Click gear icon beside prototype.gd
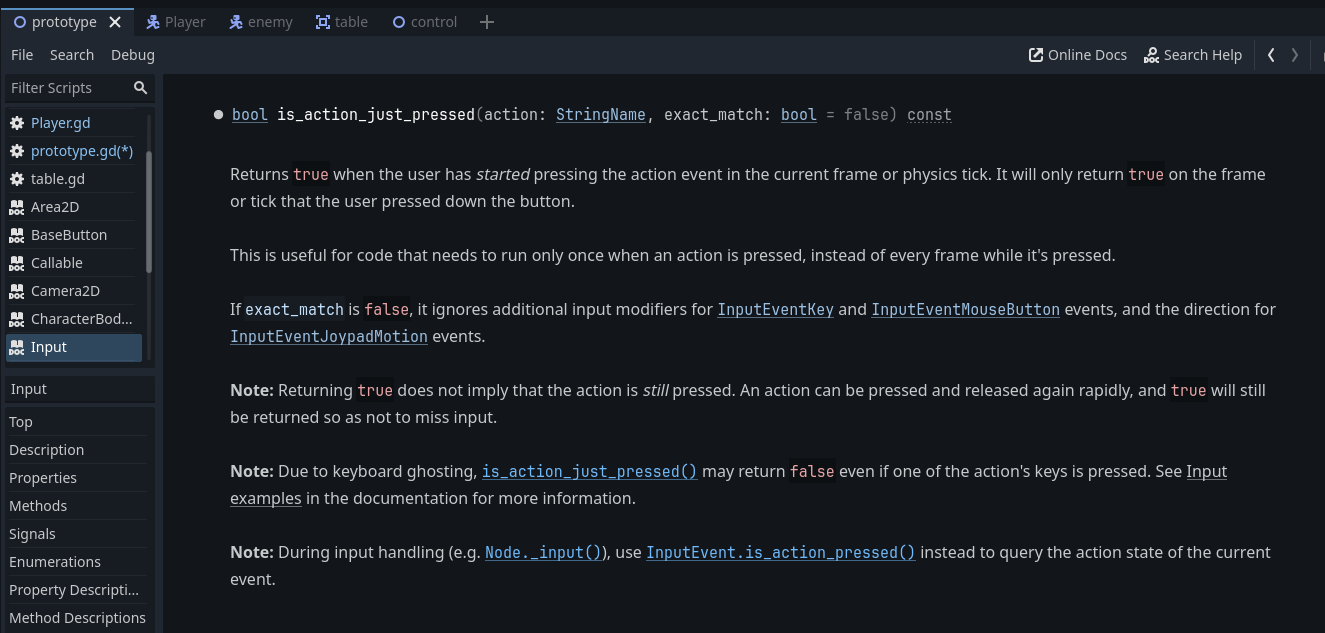The width and height of the screenshot is (1325, 633). 17,151
